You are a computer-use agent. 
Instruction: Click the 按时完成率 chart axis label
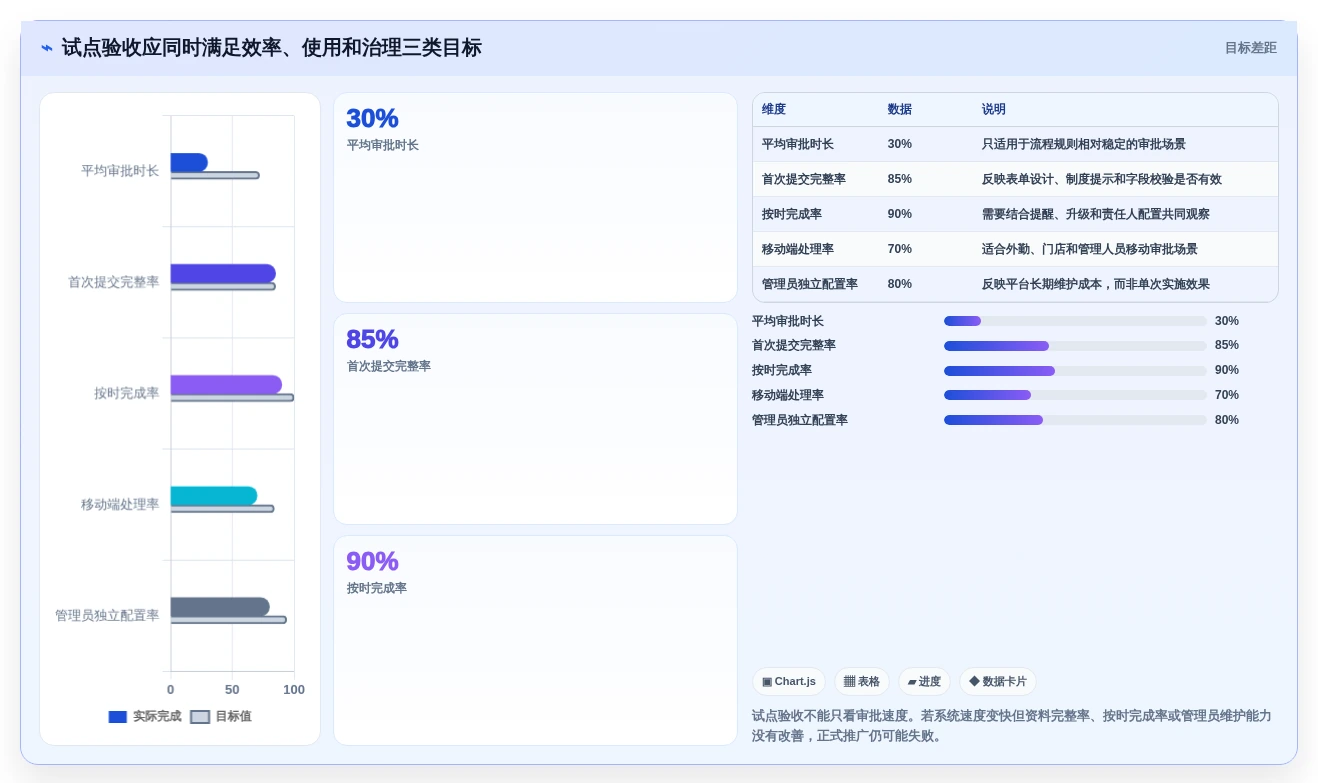tap(127, 393)
